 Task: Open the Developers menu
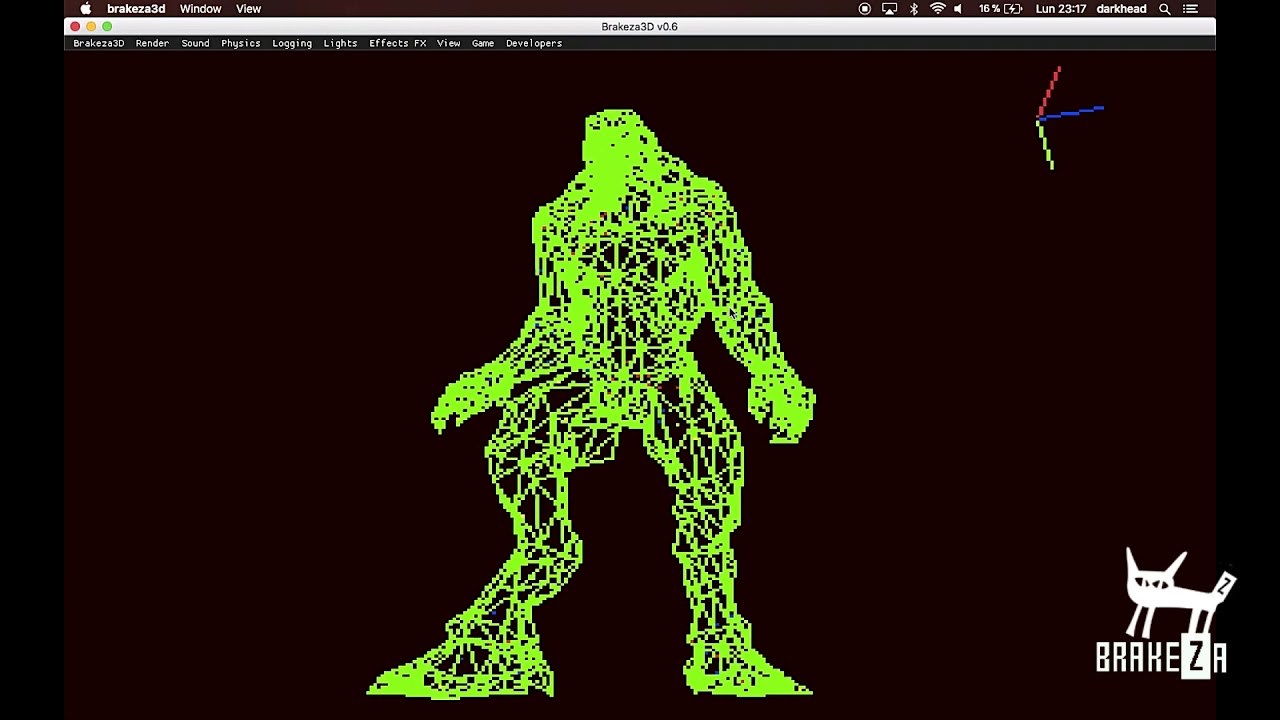coord(534,43)
